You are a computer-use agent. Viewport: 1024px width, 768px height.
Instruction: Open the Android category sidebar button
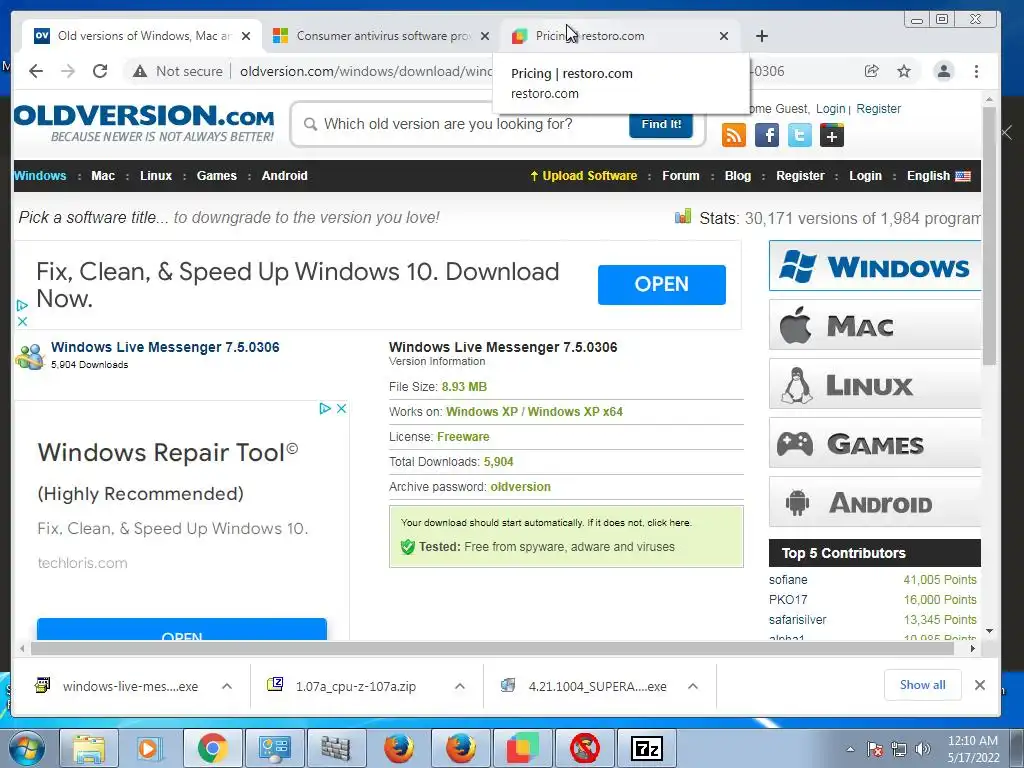874,502
